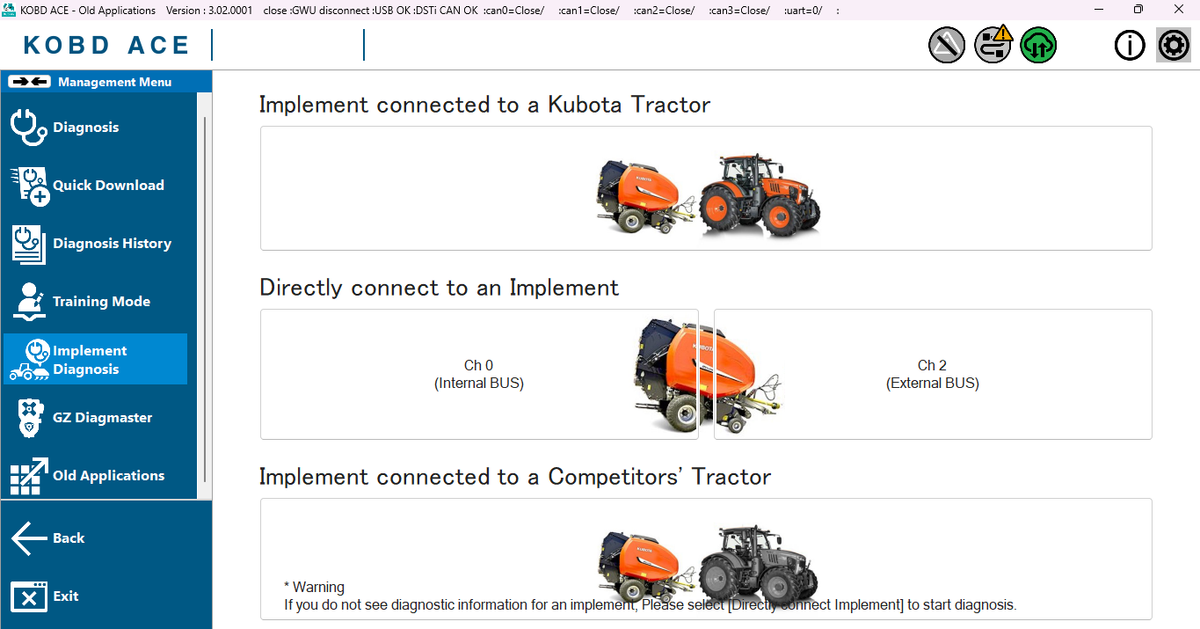The width and height of the screenshot is (1200, 629).
Task: Click the green cloud upload icon
Action: (1039, 45)
